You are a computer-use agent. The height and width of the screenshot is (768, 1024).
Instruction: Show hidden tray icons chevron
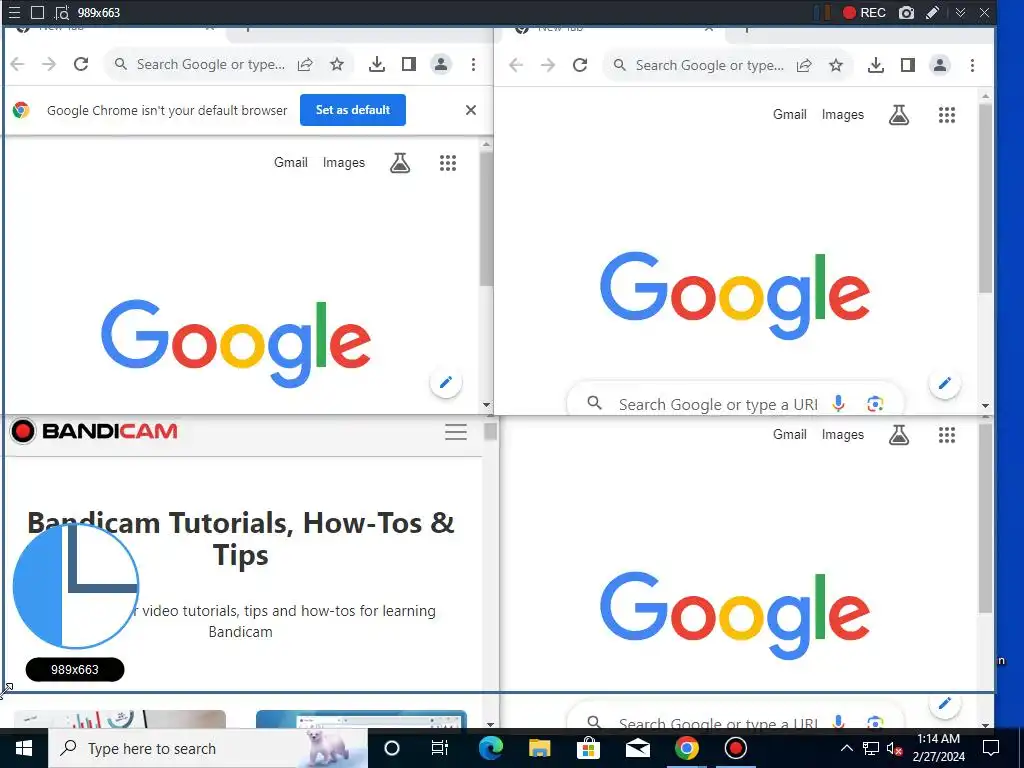click(846, 748)
